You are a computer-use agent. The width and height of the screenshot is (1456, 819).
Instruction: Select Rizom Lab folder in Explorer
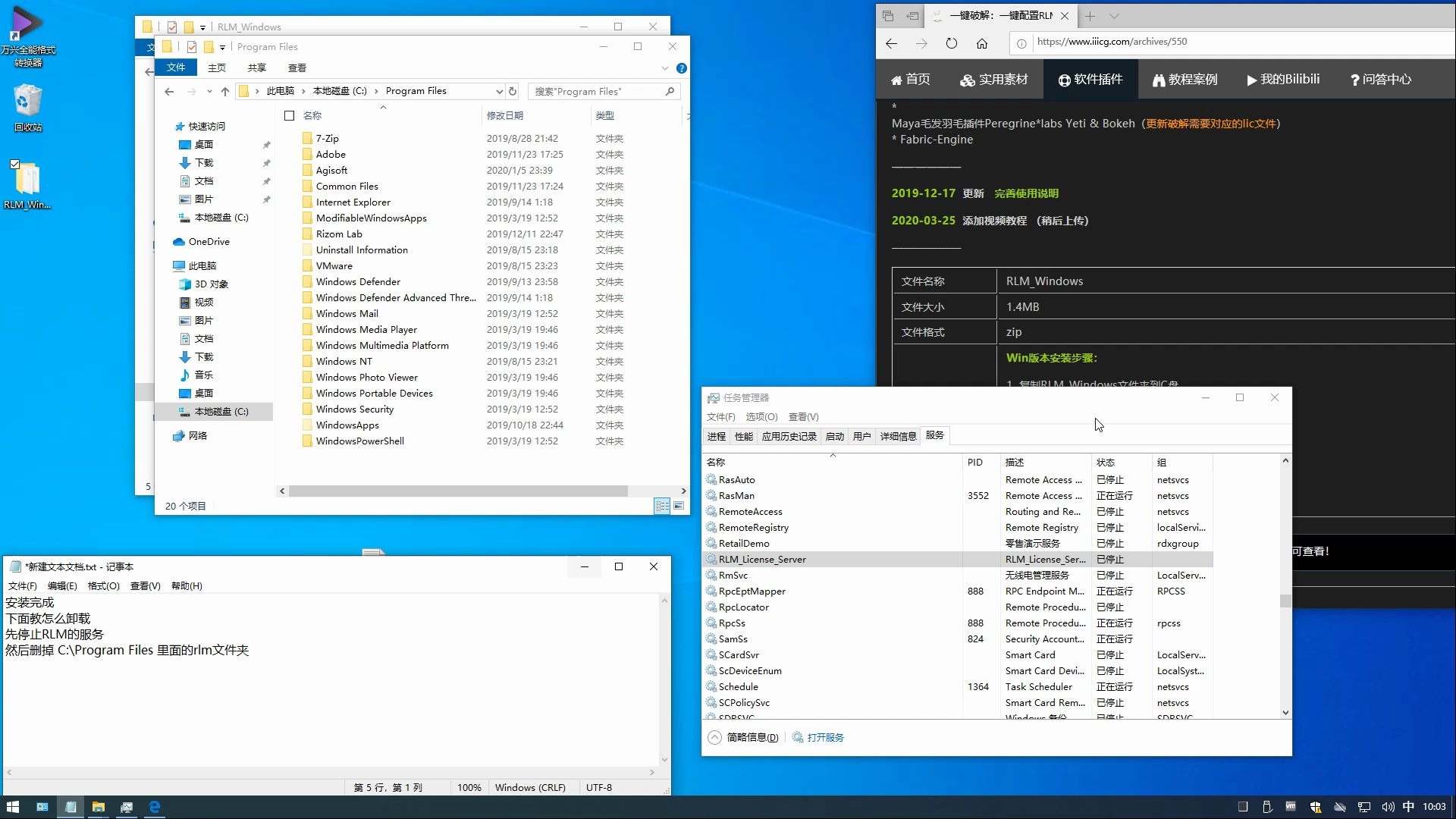pyautogui.click(x=339, y=233)
